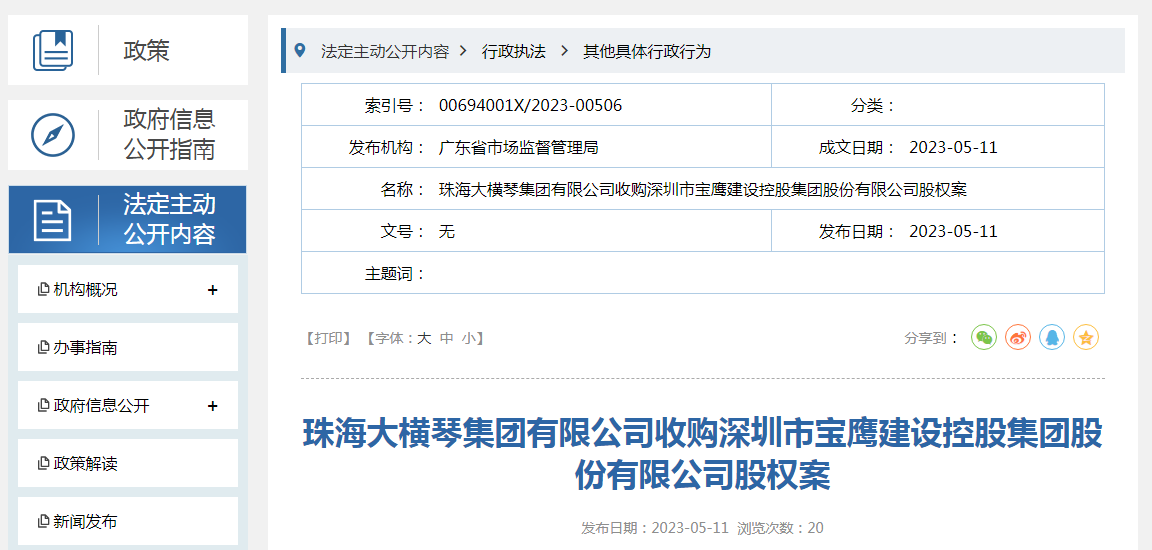Screen dimensions: 1152x550
Task: Click the 成文日期 value 2023-05-11
Action: click(953, 148)
